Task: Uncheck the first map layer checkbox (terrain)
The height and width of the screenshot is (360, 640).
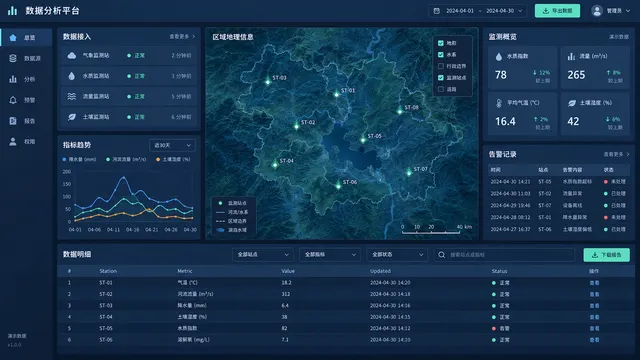Action: tap(441, 43)
